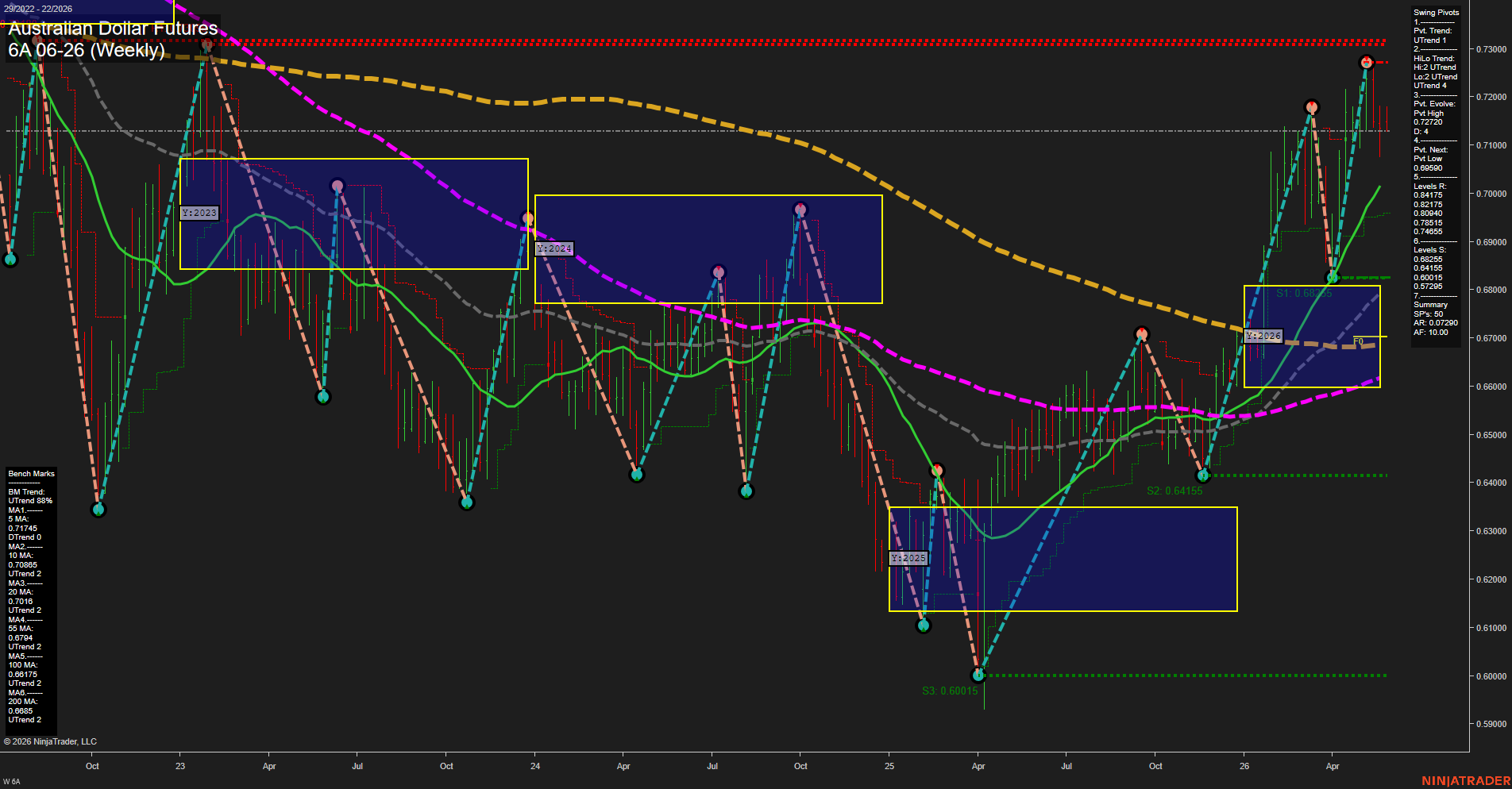
Task: Click the 100 MA value 0.66175
Action: tap(22, 675)
